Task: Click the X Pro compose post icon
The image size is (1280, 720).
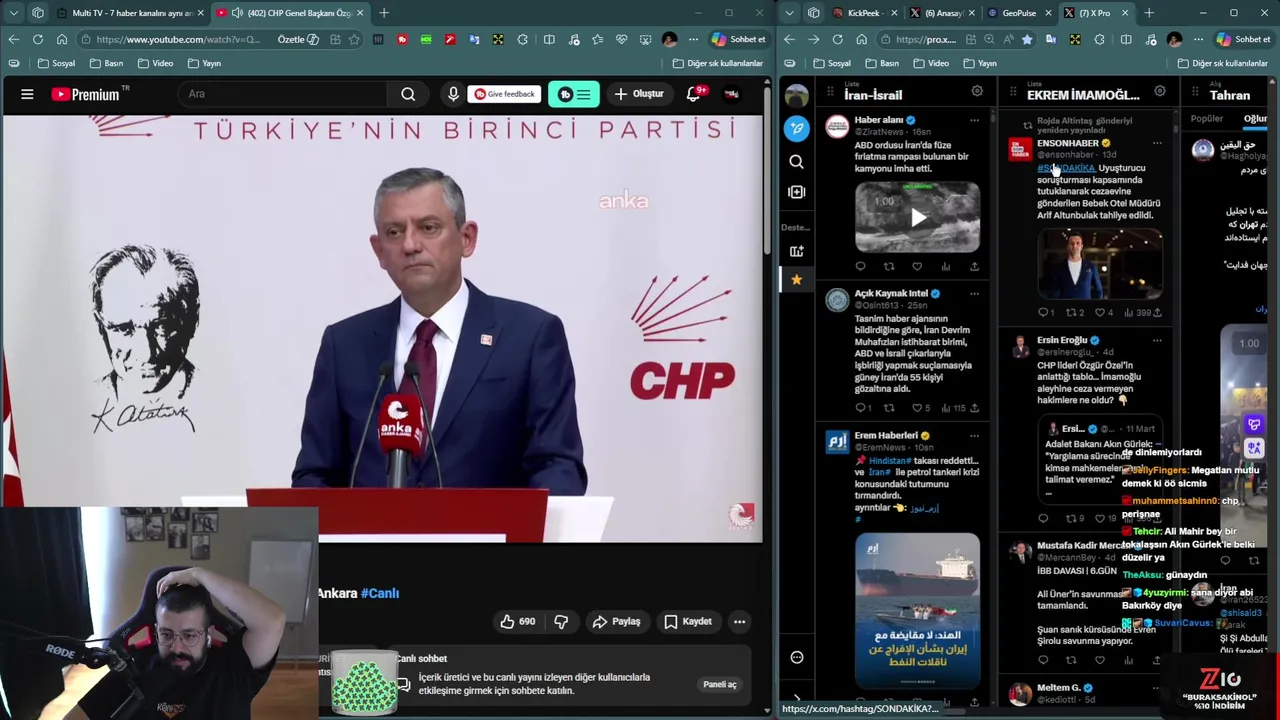Action: pos(796,128)
